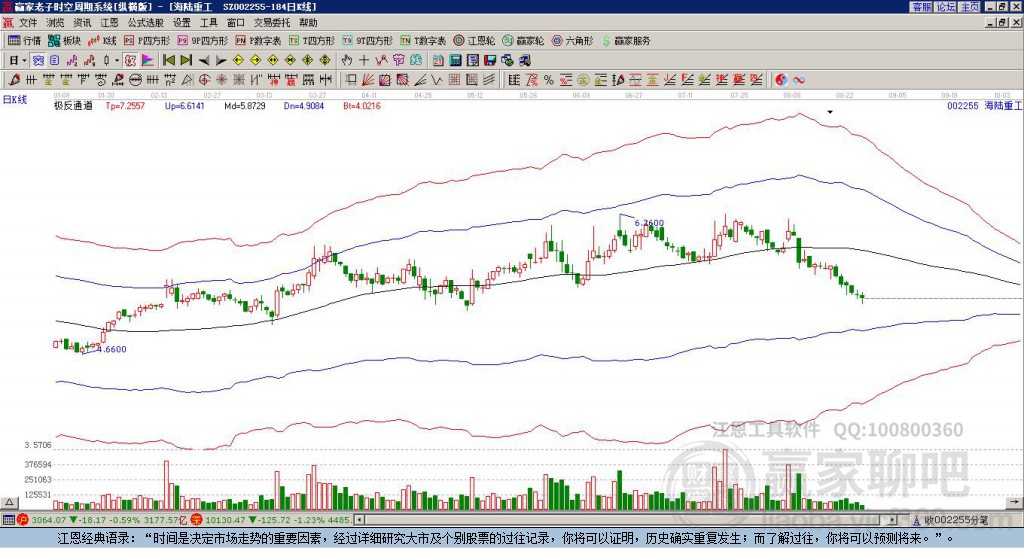Open the candlestick style dropdown arrow
This screenshot has width=1024, height=548.
coord(117,60)
